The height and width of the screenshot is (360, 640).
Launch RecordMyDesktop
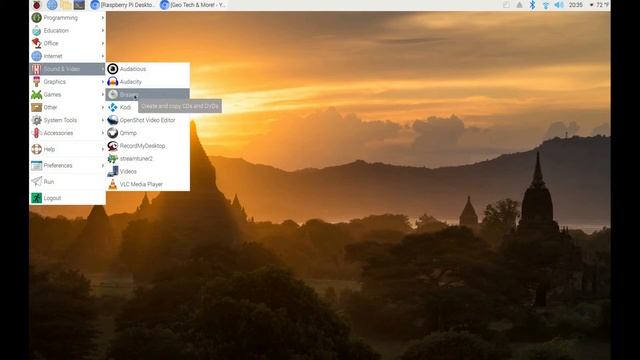tap(148, 146)
